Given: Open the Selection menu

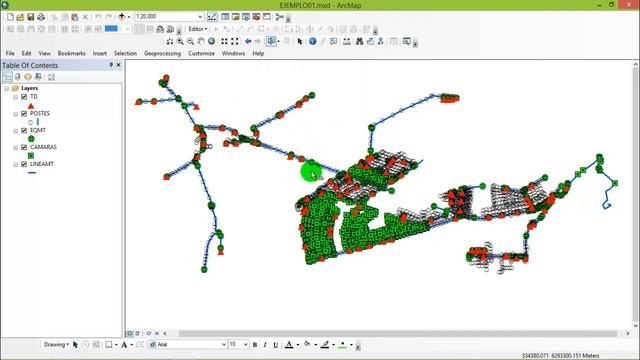Looking at the screenshot, I should (125, 53).
